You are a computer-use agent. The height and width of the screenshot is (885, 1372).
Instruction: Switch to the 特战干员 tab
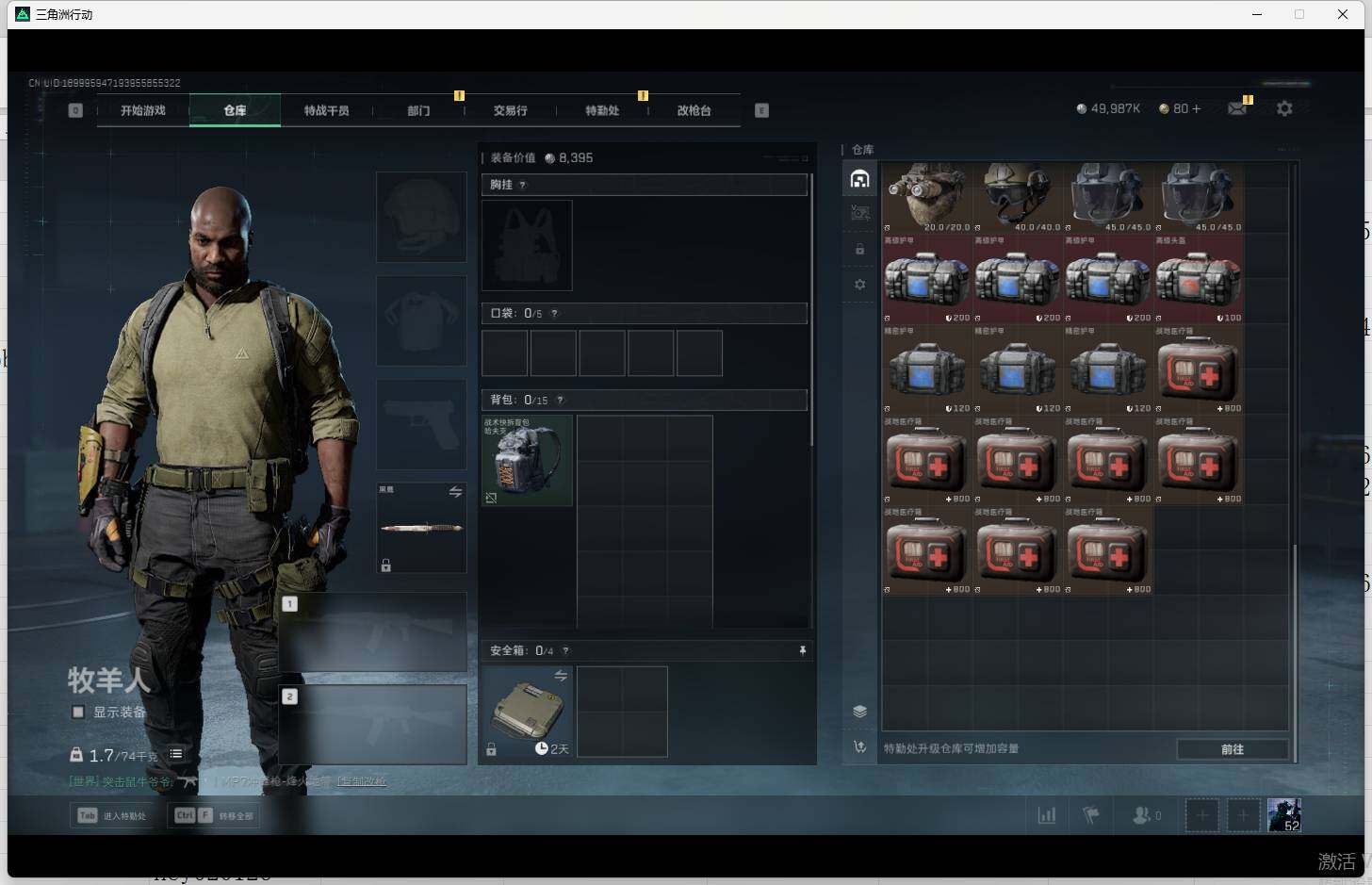coord(326,110)
